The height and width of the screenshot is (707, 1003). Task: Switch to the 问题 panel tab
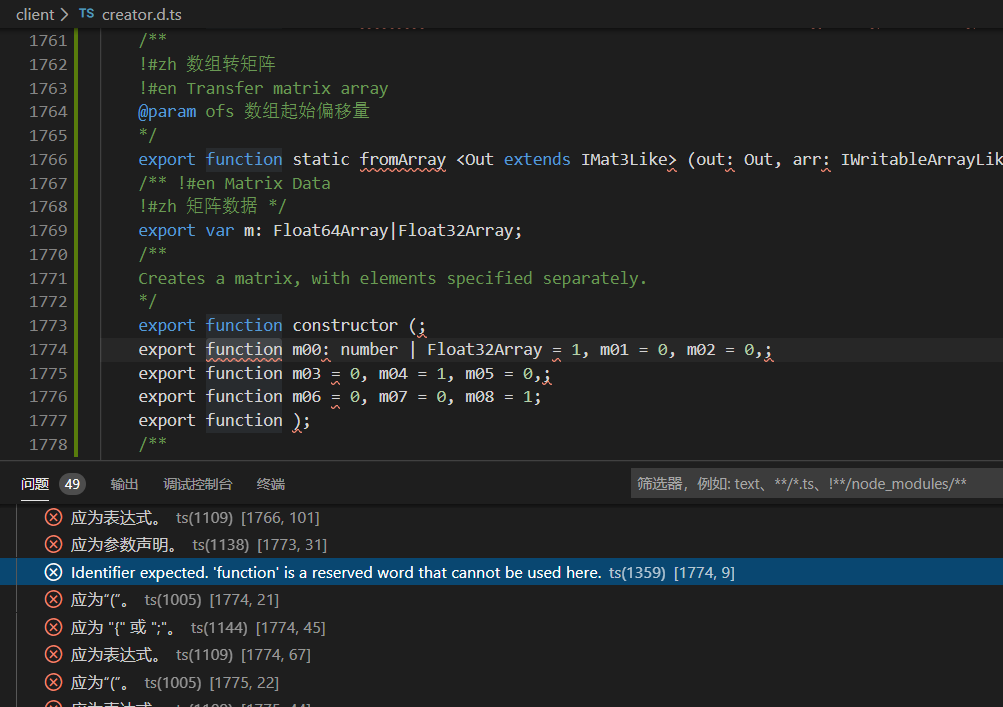35,484
